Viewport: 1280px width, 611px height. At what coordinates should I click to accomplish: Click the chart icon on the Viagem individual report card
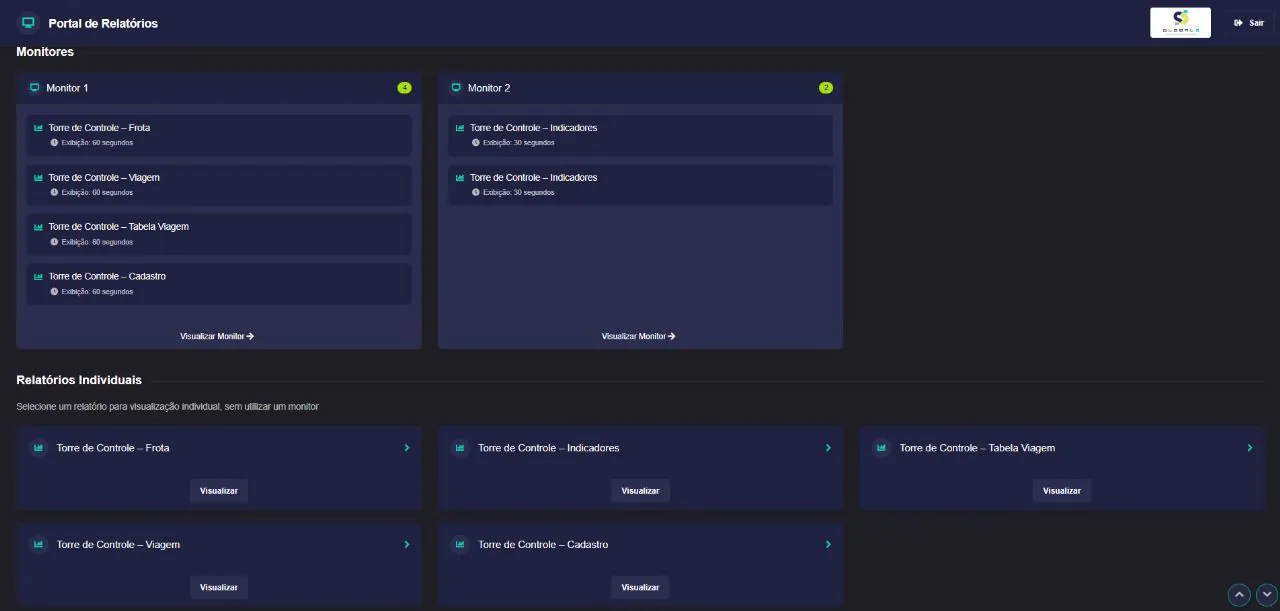tap(38, 544)
